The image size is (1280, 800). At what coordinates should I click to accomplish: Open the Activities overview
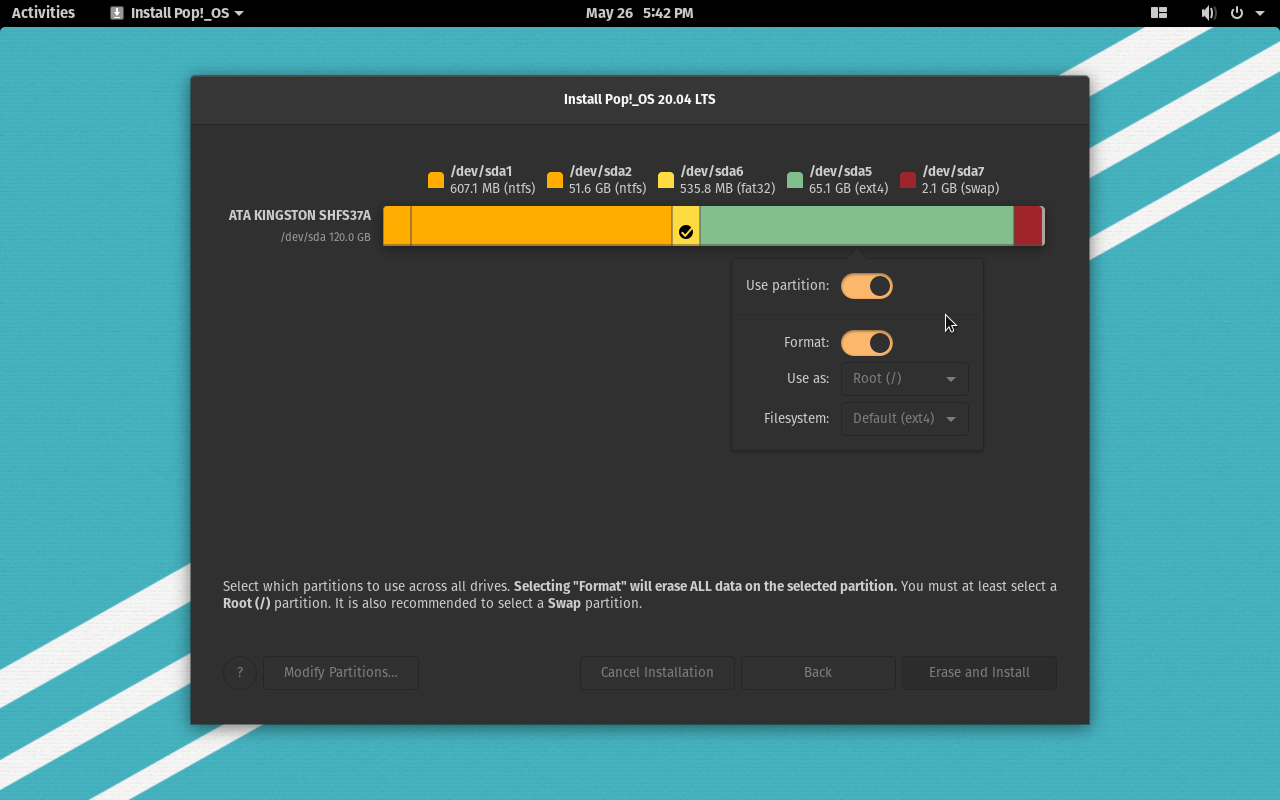point(43,13)
